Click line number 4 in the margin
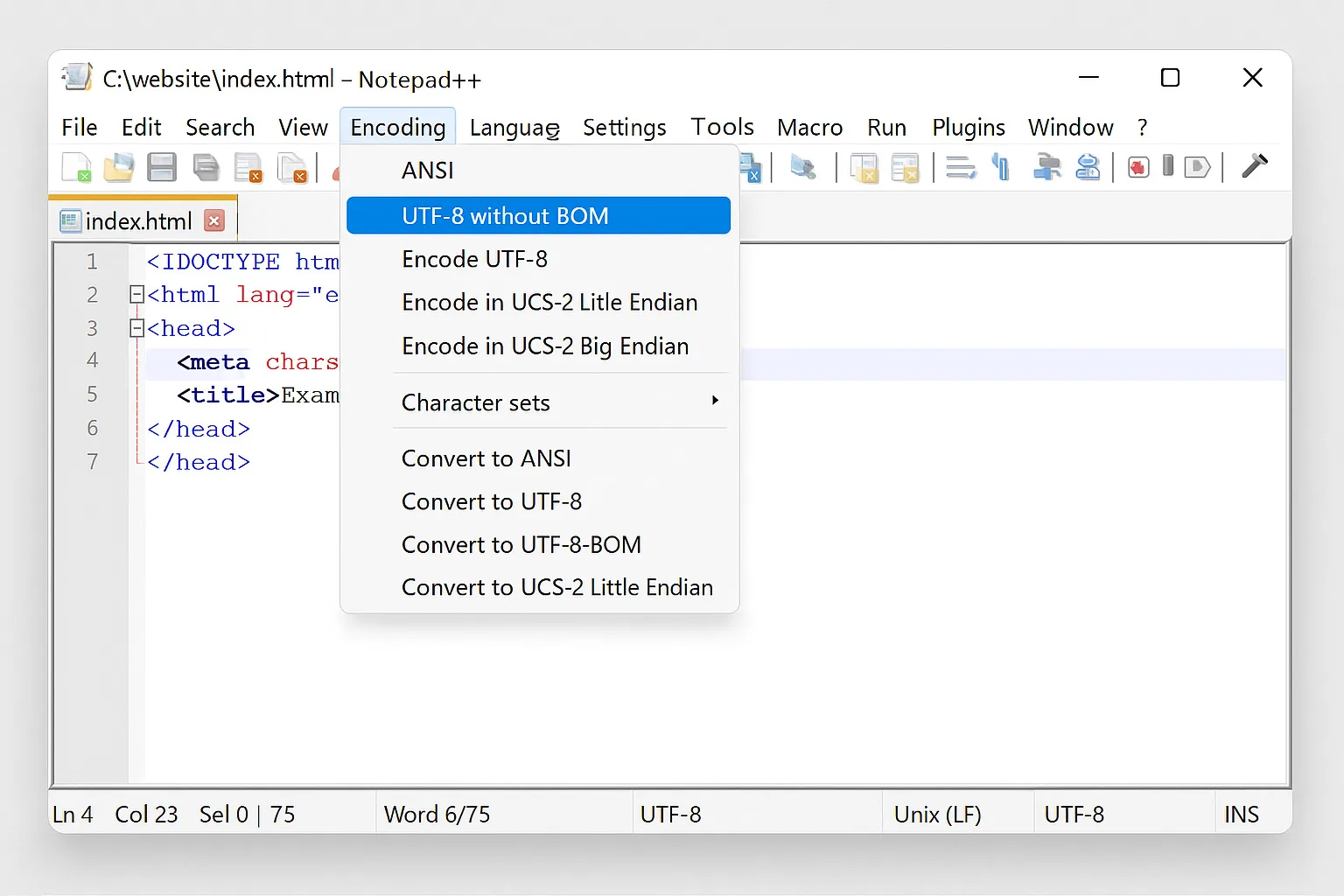Screen dimensions: 1344x896 pyautogui.click(x=92, y=360)
